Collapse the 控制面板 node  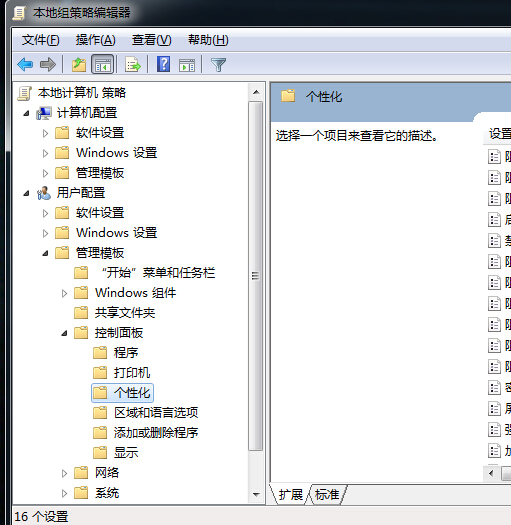click(64, 333)
